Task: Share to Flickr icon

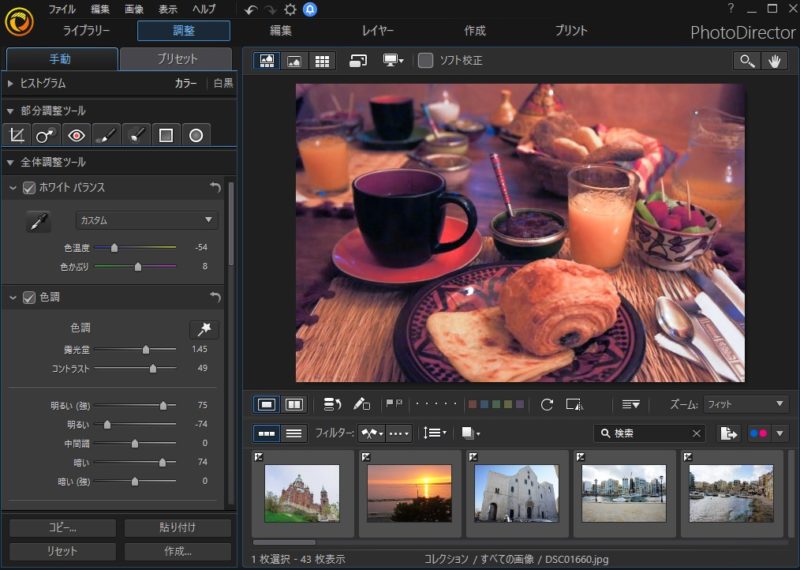Action: (759, 433)
